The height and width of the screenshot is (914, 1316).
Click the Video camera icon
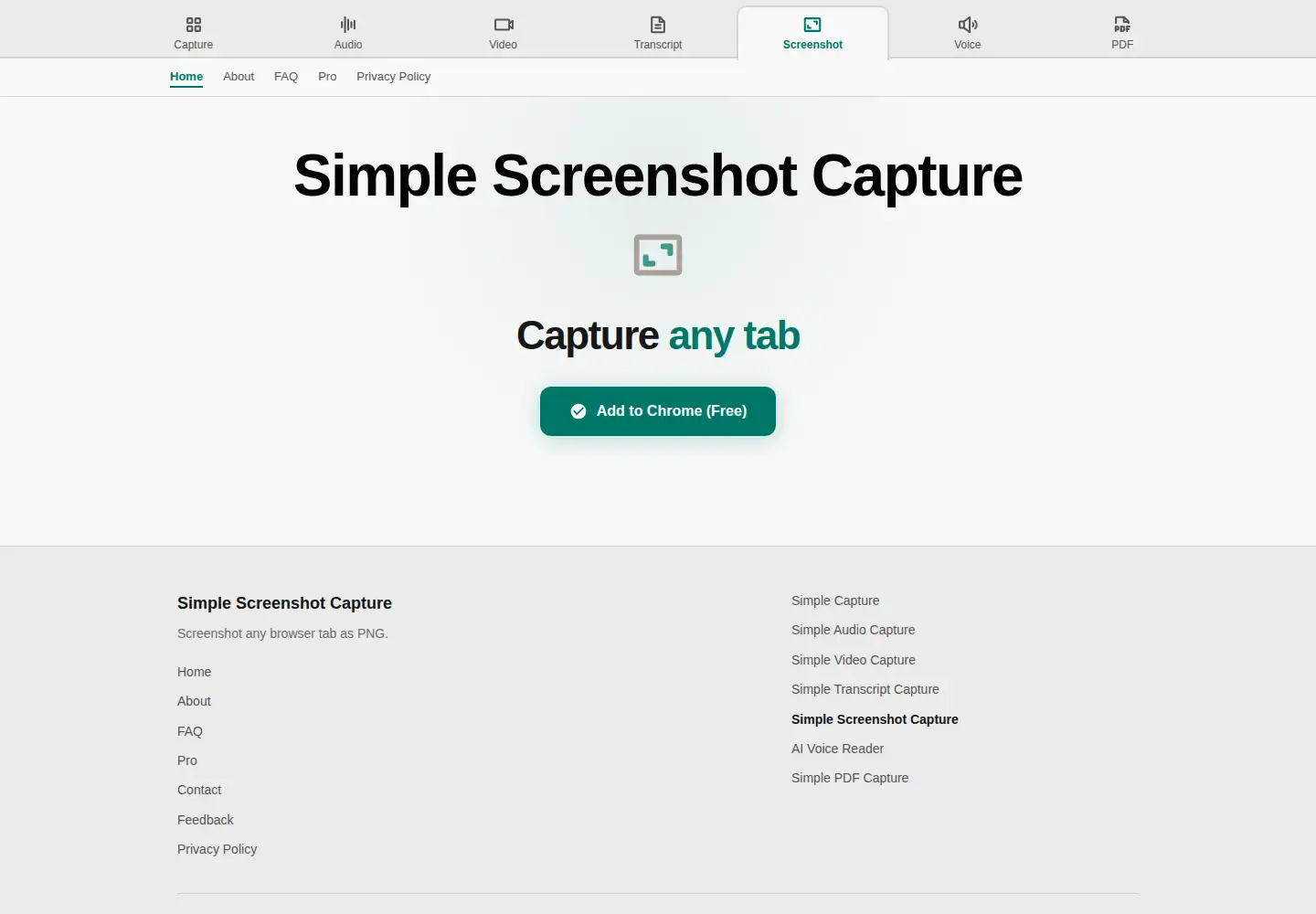(504, 25)
